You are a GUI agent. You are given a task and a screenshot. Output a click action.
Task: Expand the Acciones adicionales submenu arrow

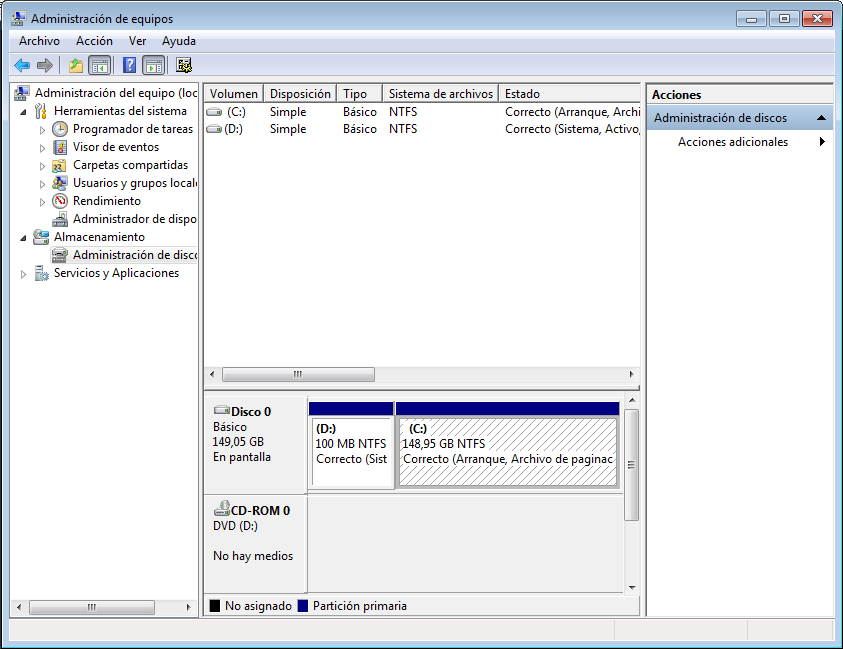pos(822,142)
